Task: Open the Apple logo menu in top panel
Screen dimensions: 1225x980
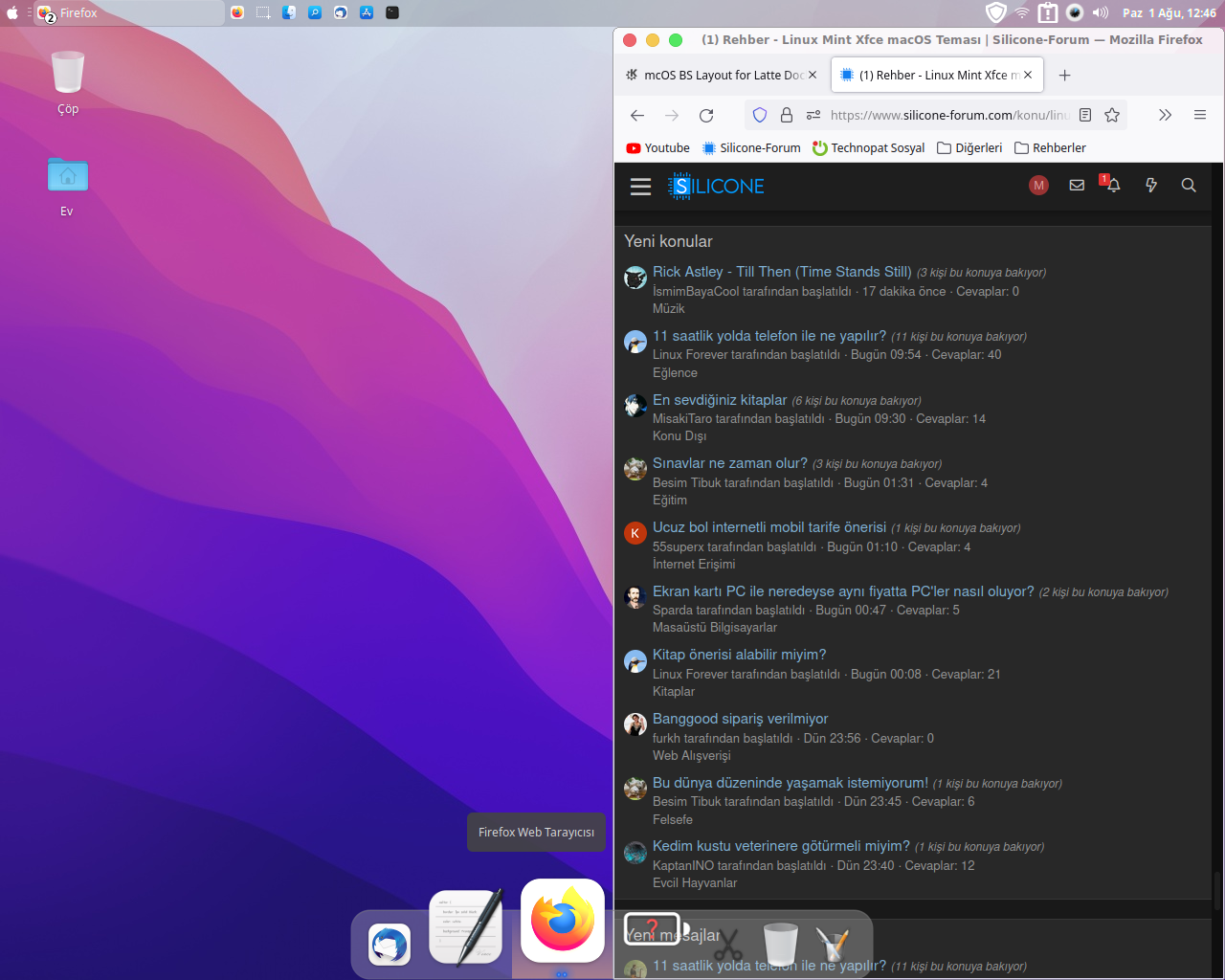Action: pyautogui.click(x=12, y=12)
